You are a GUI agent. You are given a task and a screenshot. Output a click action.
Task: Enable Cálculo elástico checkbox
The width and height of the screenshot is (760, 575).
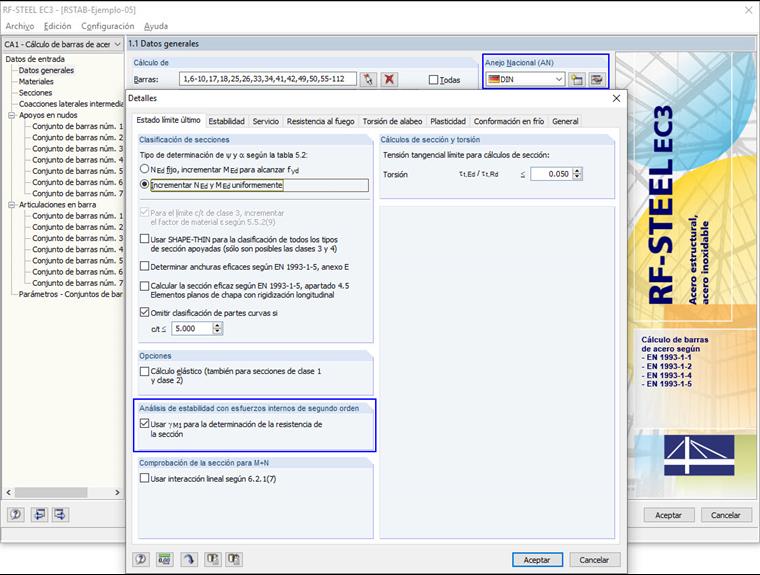pos(144,371)
